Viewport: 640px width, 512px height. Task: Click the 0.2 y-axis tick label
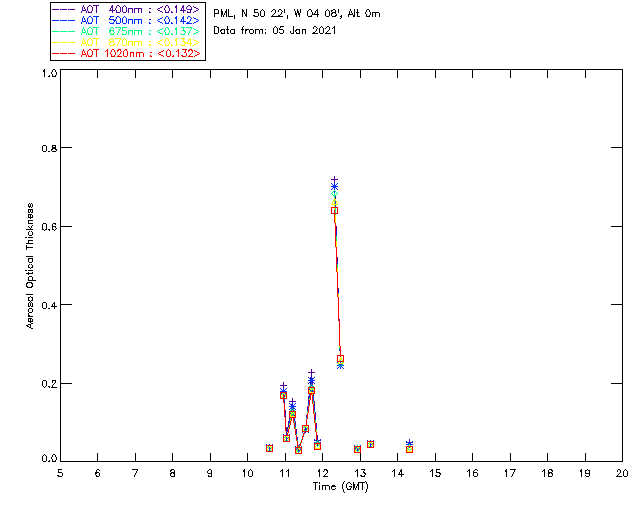(49, 384)
